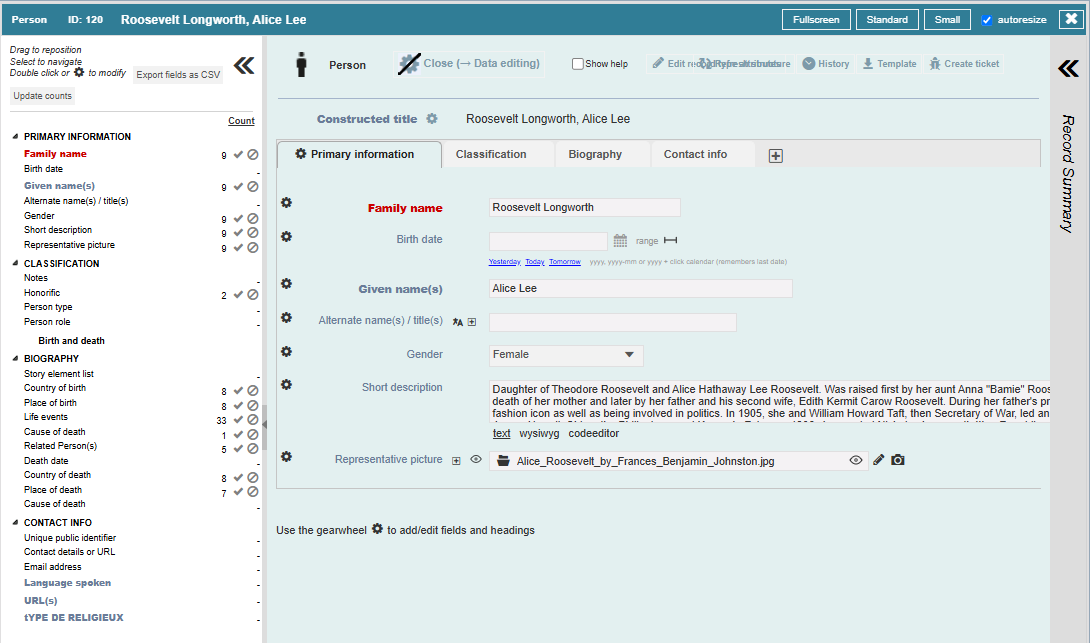The image size is (1090, 643).
Task: Select the Primary information tab
Action: (359, 154)
